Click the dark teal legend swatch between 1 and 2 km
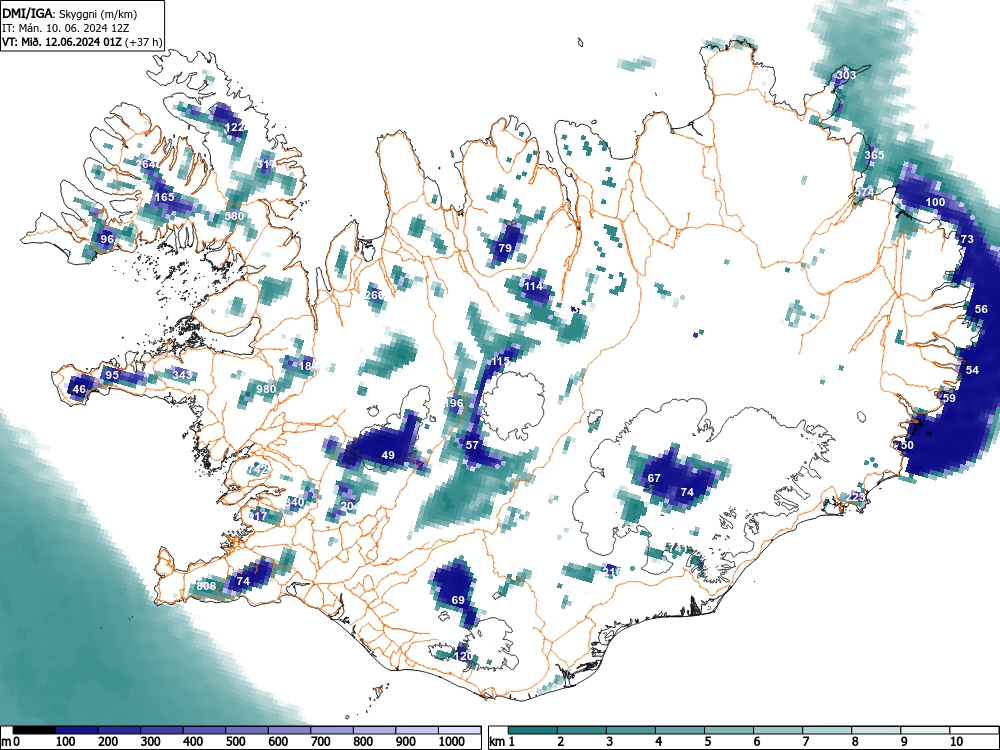This screenshot has height=750, width=1000. [533, 729]
